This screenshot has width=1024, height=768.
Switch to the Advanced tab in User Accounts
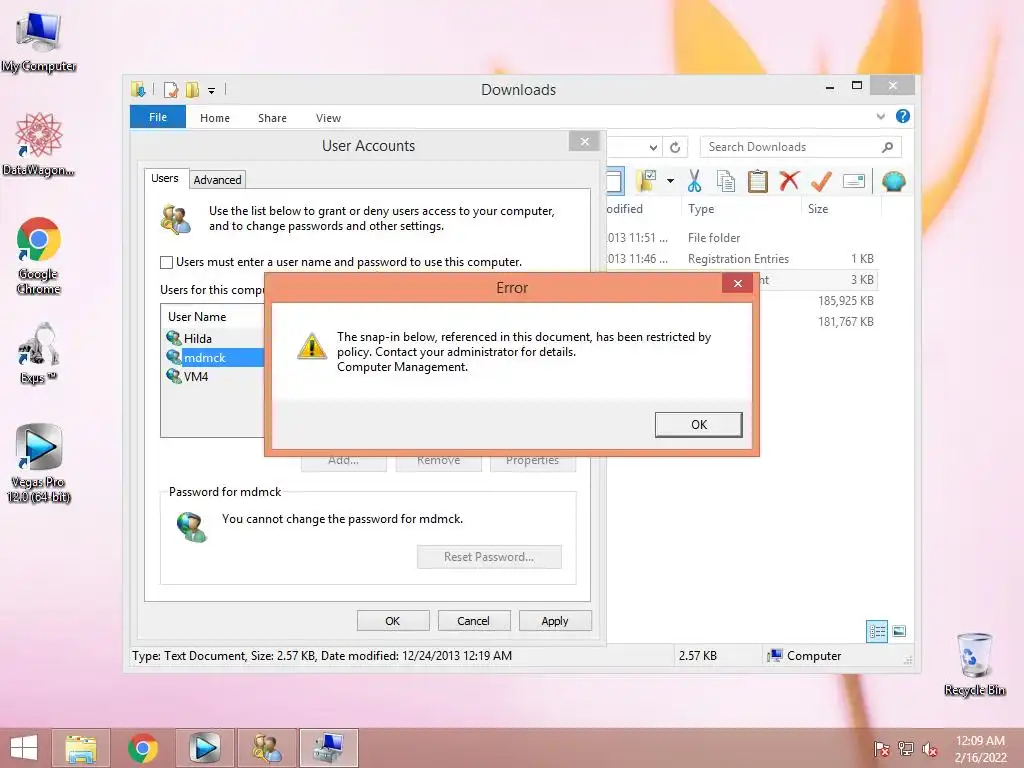click(217, 180)
